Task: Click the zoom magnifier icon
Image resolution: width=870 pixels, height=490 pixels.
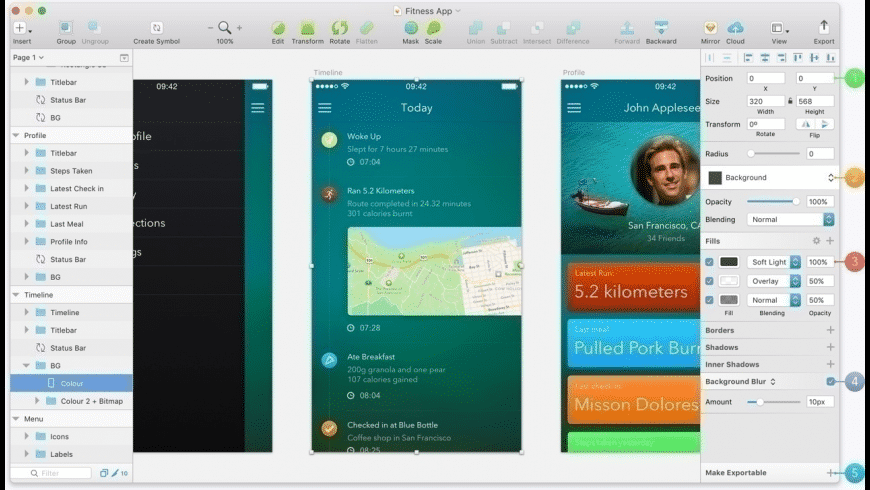Action: pyautogui.click(x=224, y=28)
